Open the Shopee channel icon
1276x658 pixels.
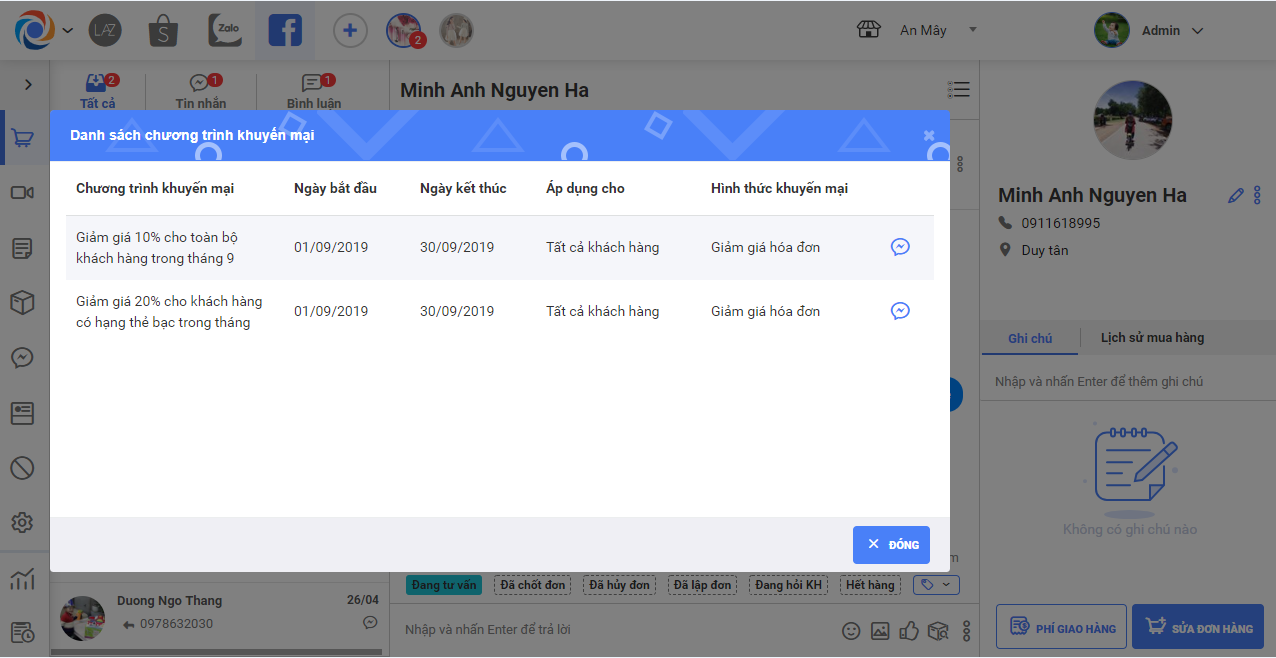164,30
